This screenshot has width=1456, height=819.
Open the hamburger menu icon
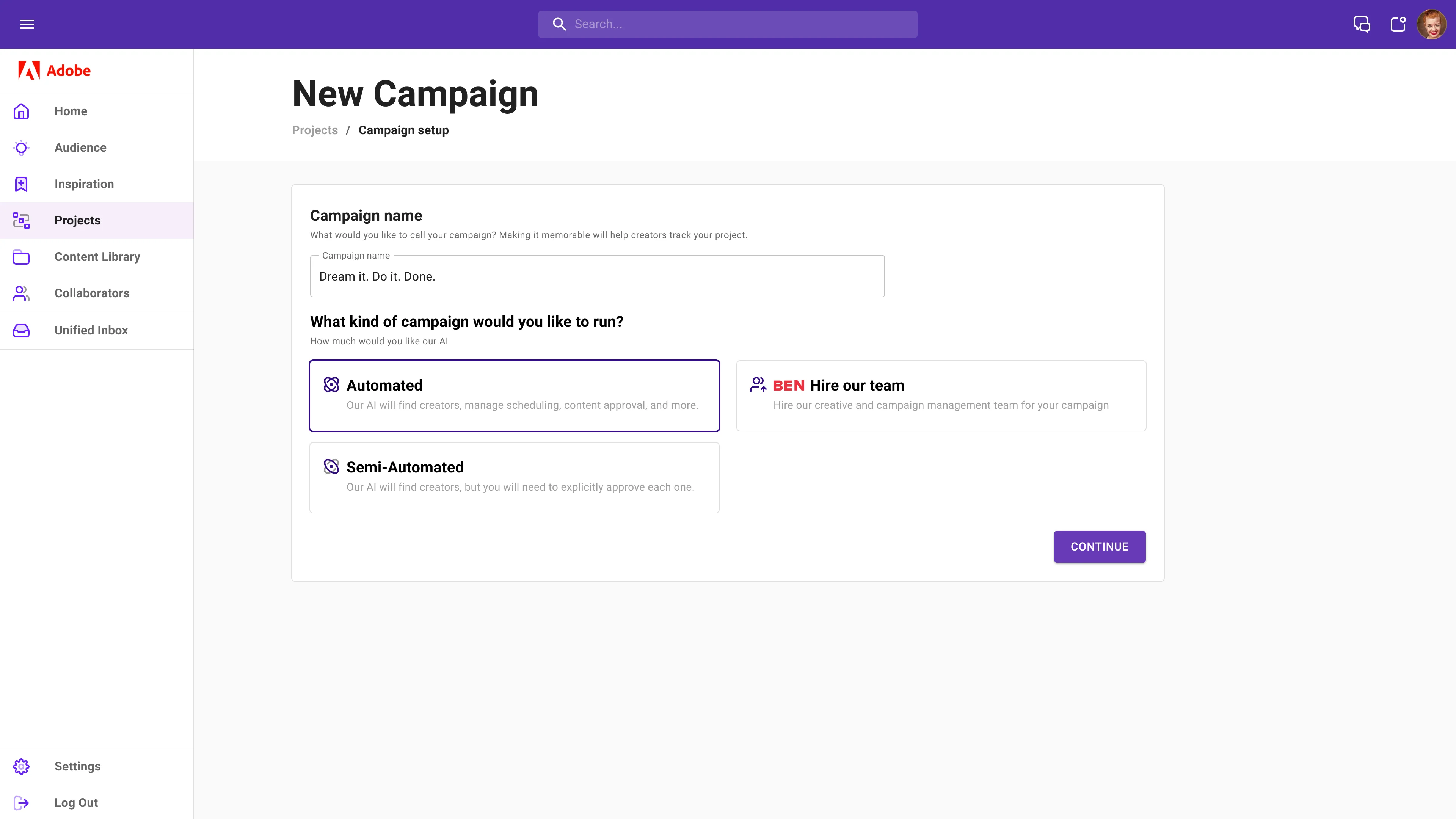27,24
